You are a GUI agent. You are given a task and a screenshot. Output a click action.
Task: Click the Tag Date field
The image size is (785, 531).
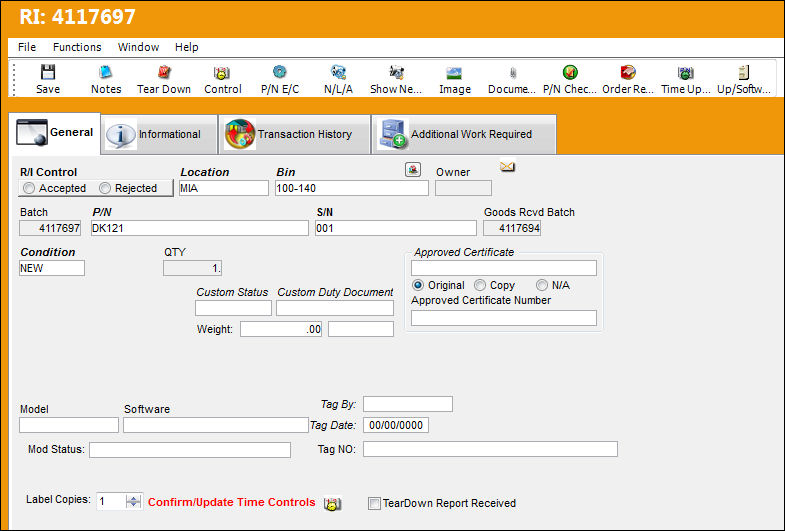(x=396, y=425)
